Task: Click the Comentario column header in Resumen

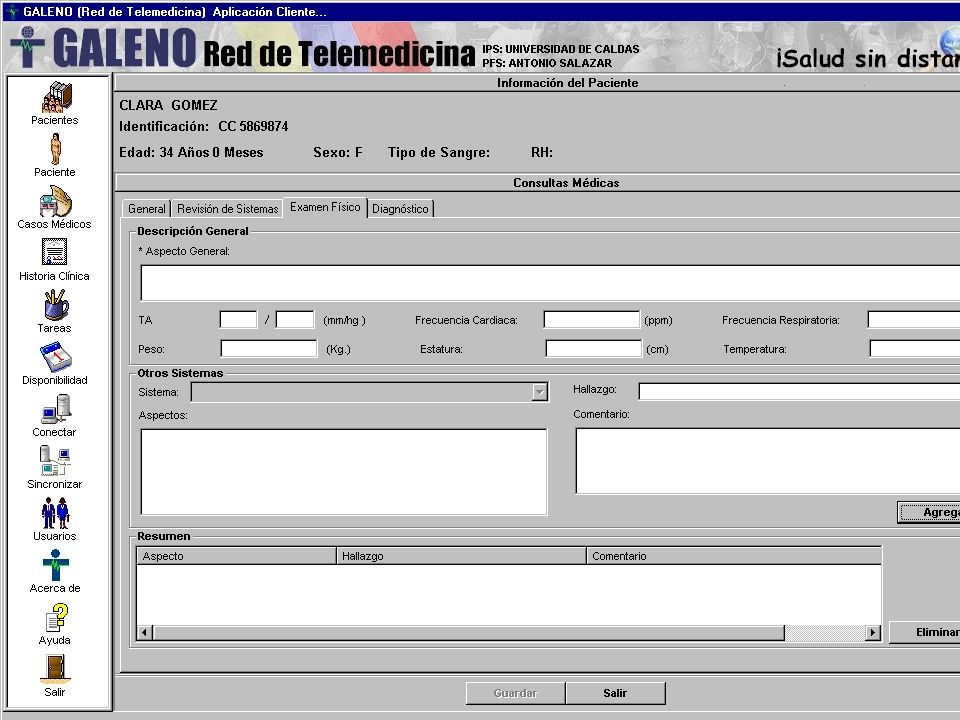Action: pos(734,556)
